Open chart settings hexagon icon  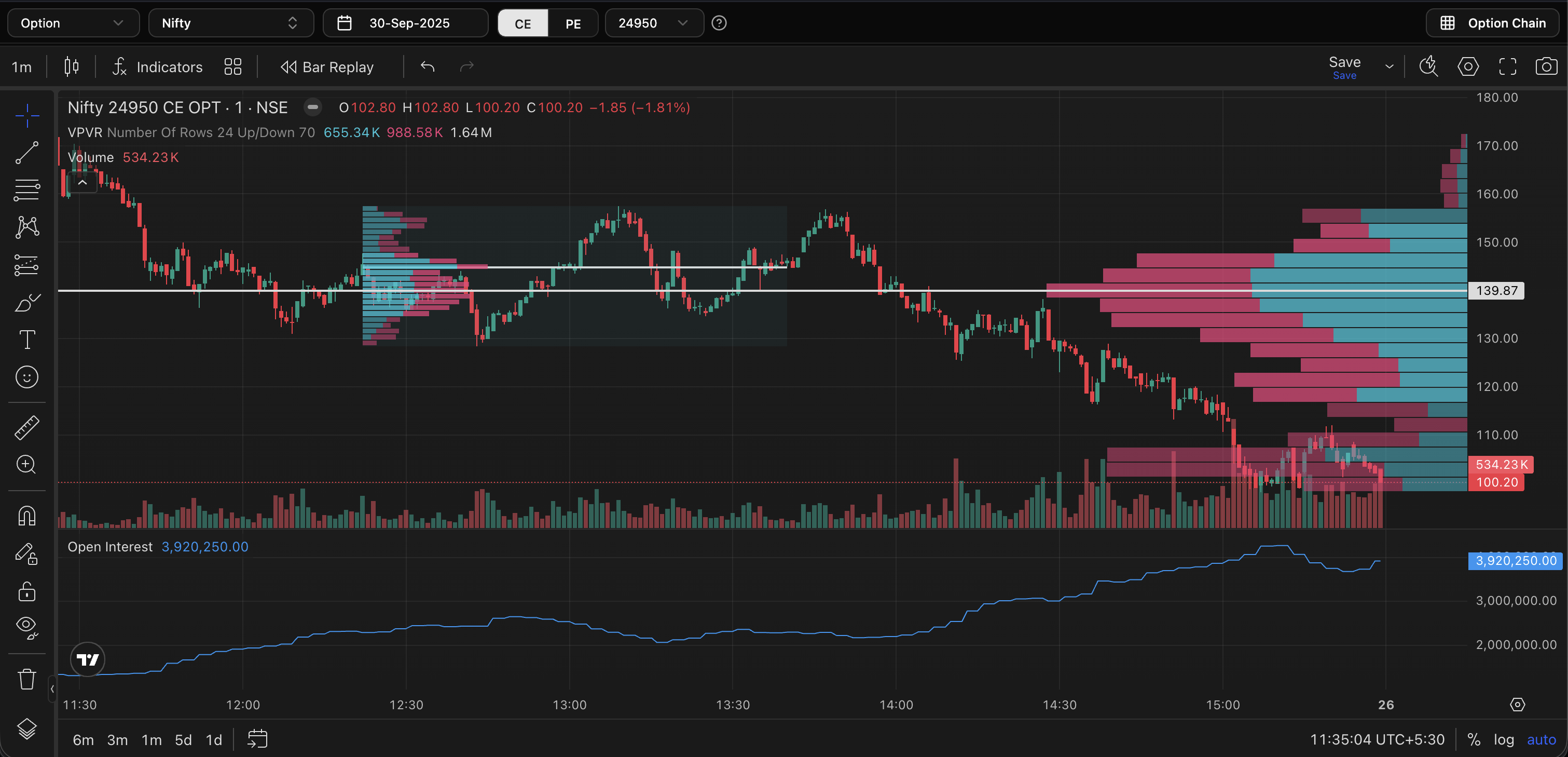click(x=1468, y=66)
